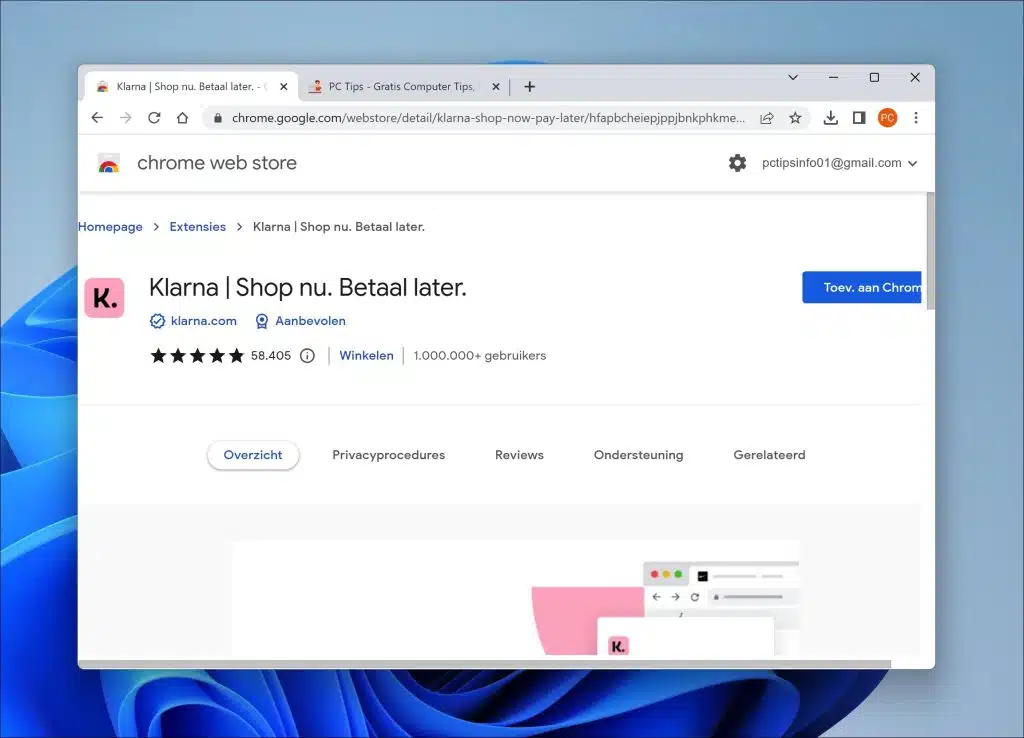The image size is (1024, 738).
Task: Click the pink Klarna extension icon
Action: pos(104,298)
